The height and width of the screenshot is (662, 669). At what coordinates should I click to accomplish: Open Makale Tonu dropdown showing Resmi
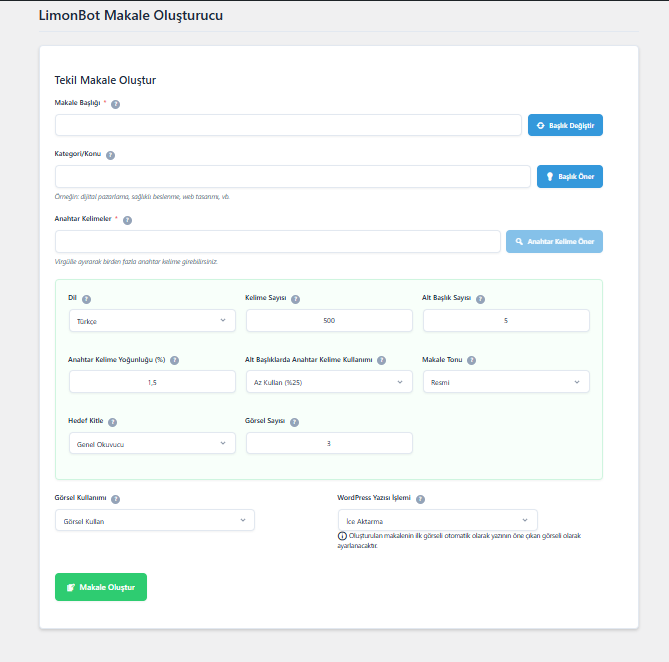[506, 382]
